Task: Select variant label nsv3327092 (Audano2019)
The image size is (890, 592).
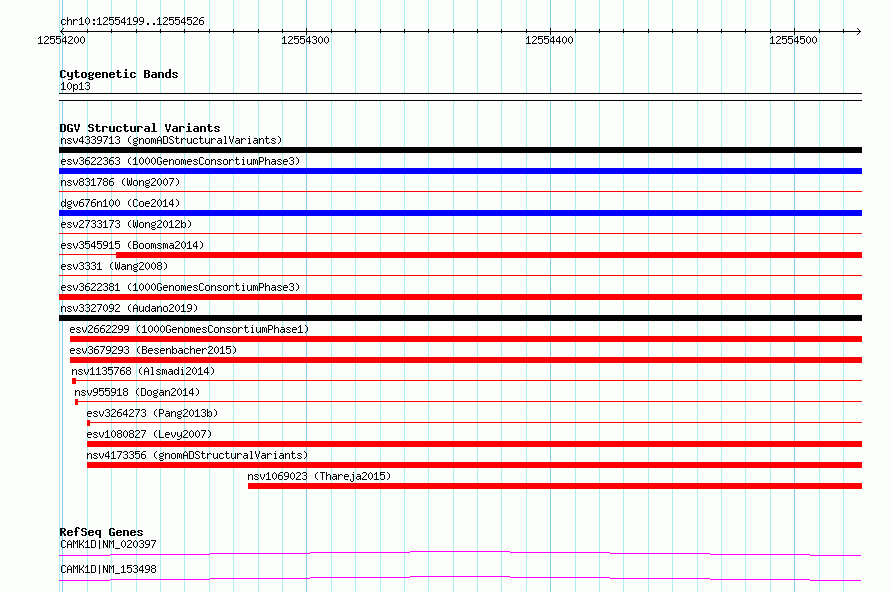Action: 129,308
